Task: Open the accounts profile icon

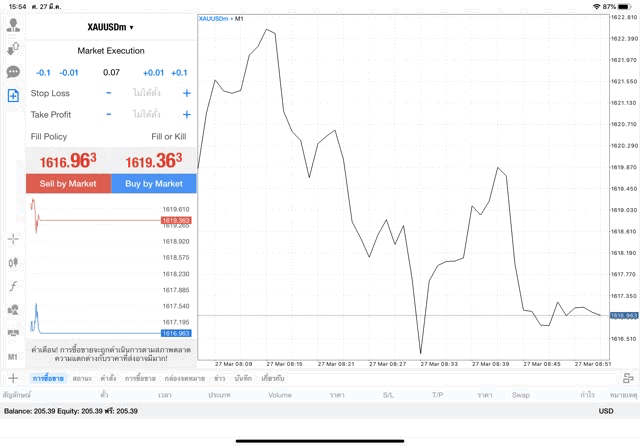Action: click(13, 25)
